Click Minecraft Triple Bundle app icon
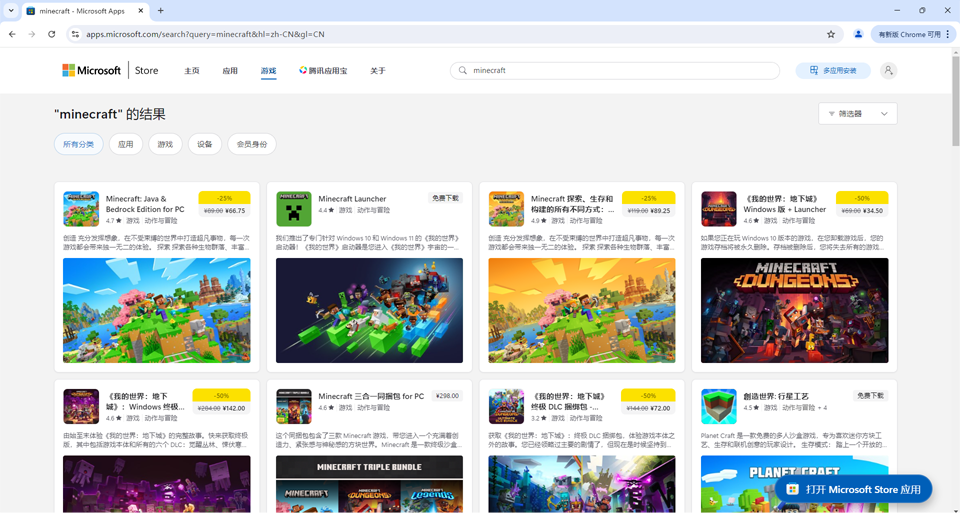This screenshot has width=960, height=513. [293, 406]
